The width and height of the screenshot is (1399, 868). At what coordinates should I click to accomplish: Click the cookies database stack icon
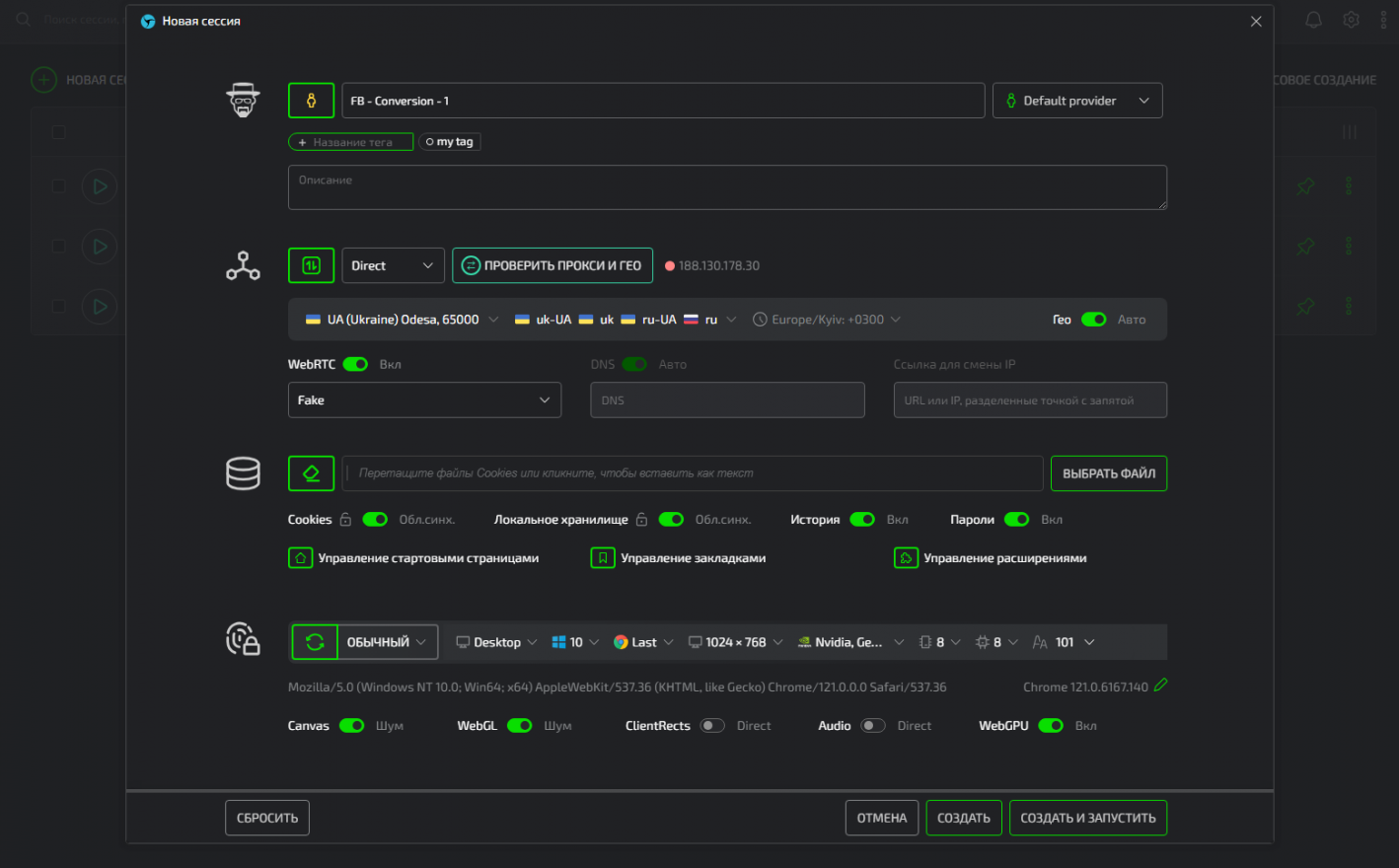(x=243, y=473)
